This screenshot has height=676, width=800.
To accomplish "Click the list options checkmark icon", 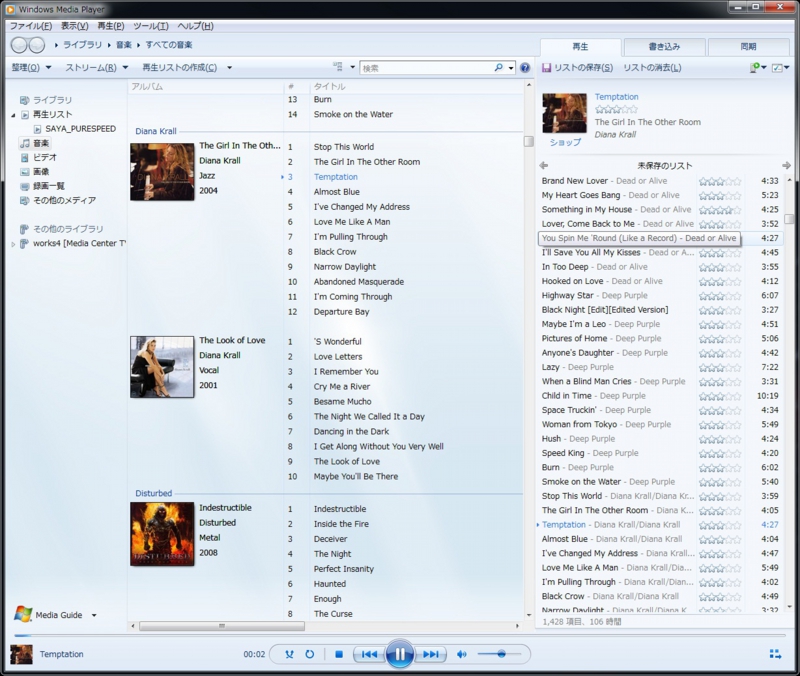I will 777,67.
